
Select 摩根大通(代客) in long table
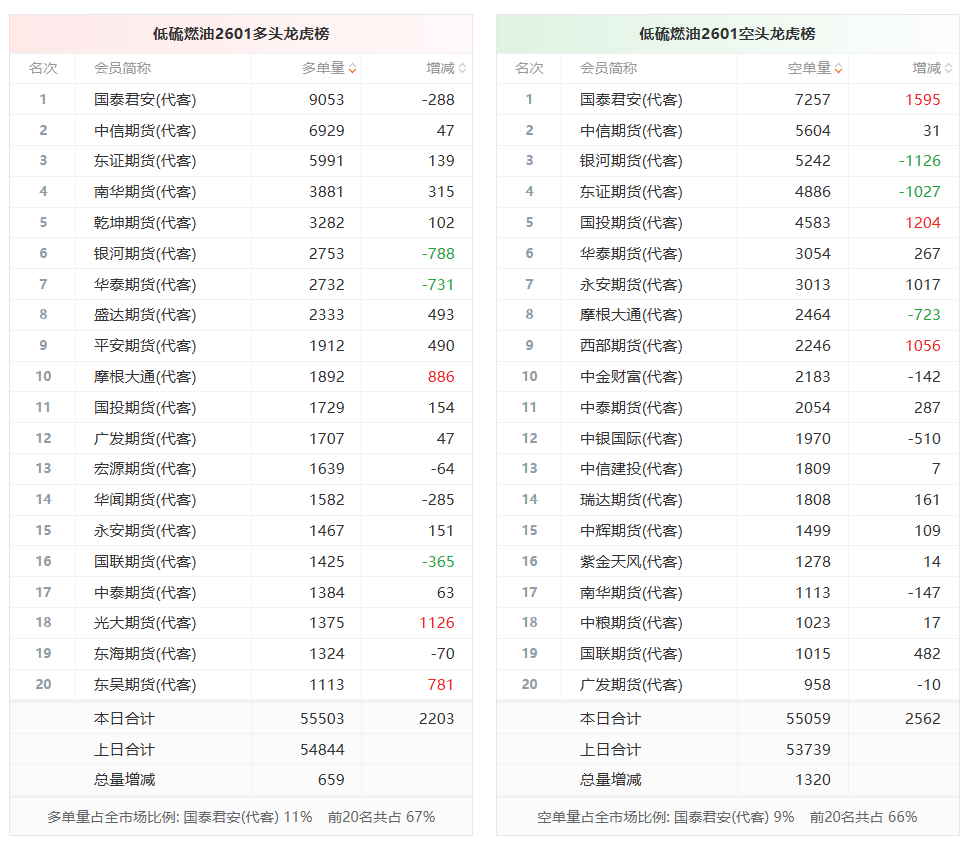(x=145, y=376)
